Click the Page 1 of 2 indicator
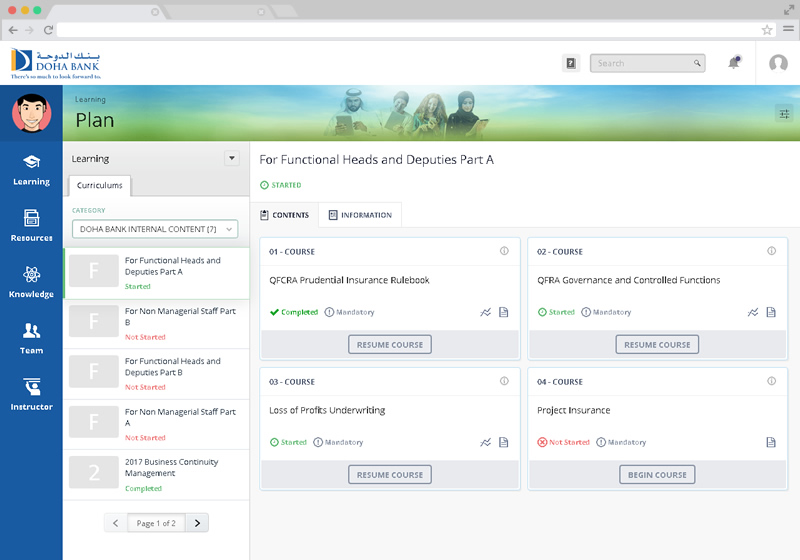The height and width of the screenshot is (560, 800). pos(156,523)
